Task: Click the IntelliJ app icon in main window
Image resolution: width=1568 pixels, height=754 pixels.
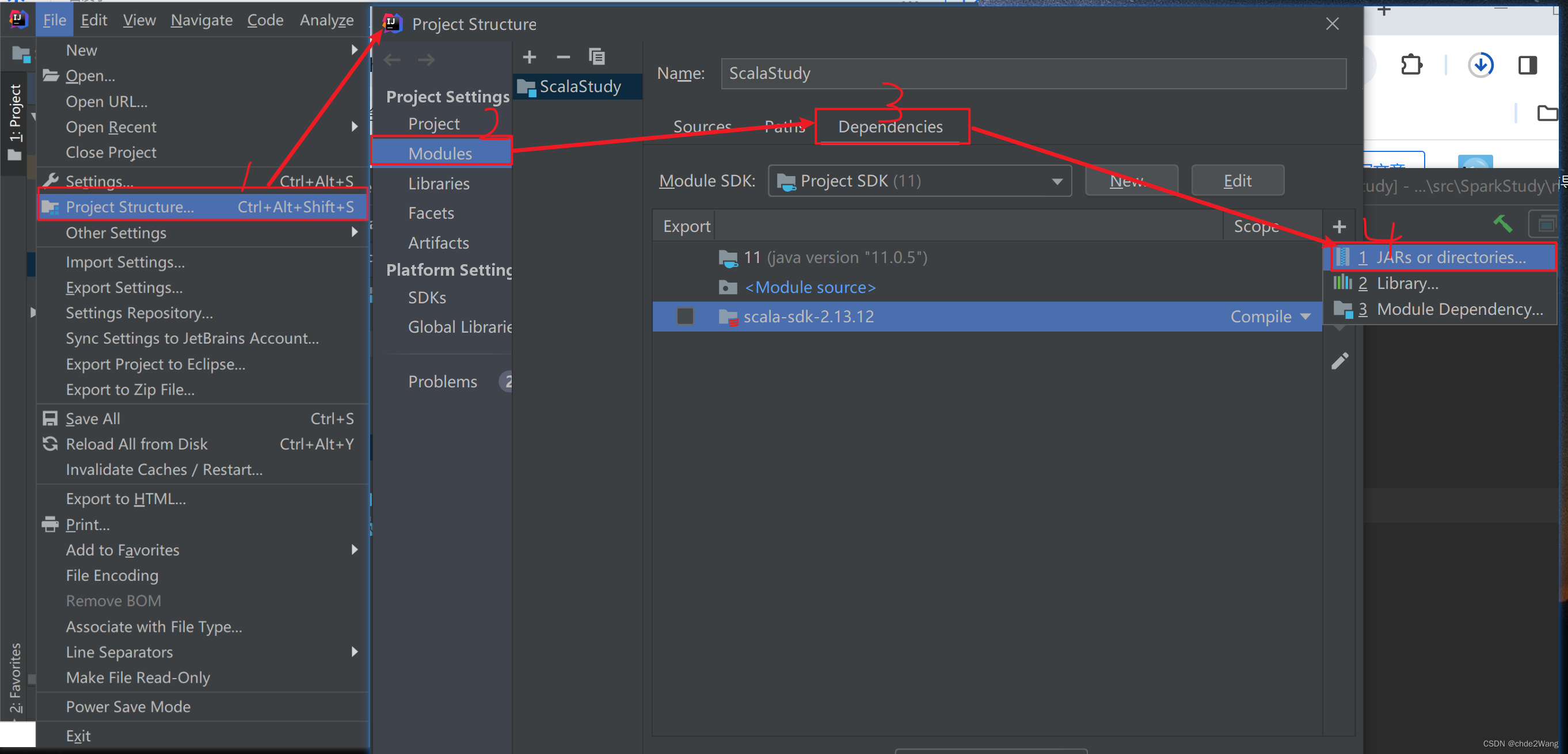Action: tap(18, 20)
